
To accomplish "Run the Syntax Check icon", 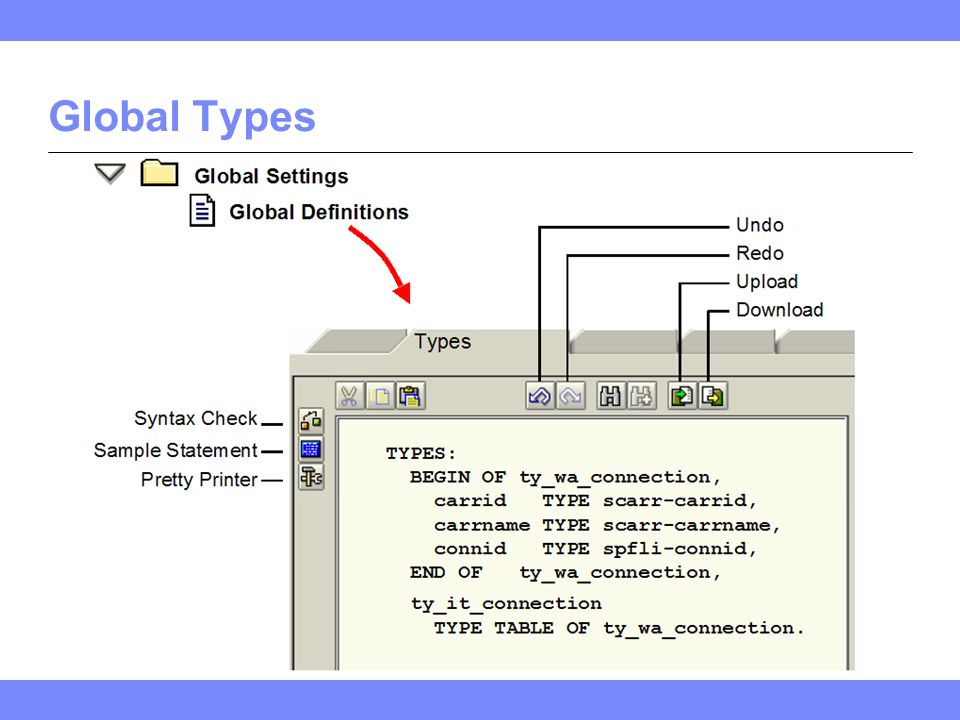I will pos(311,421).
